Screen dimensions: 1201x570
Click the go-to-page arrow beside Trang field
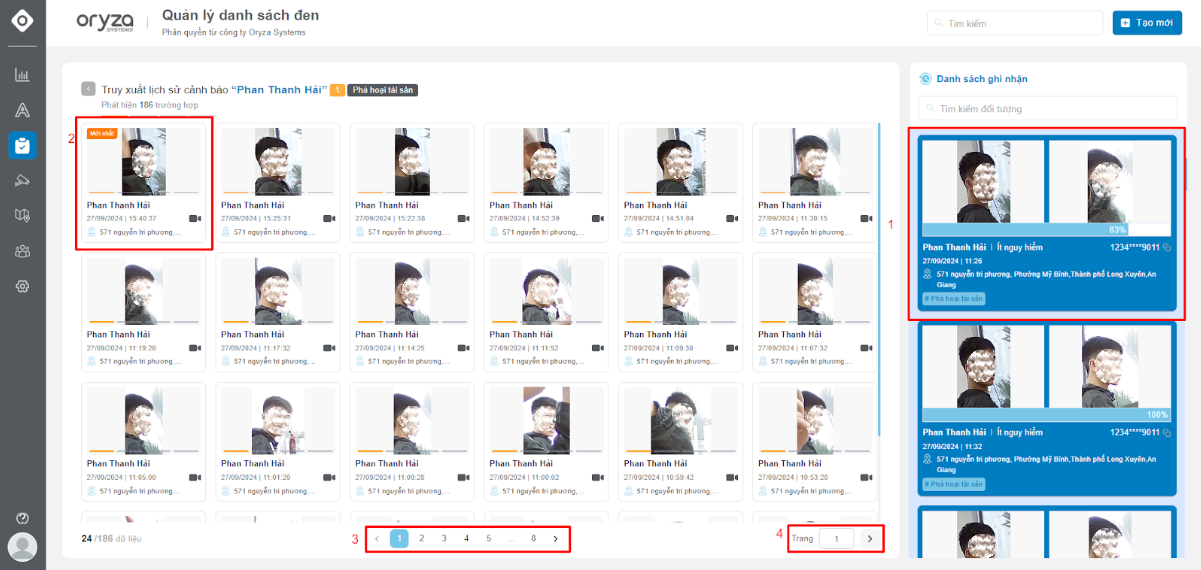coord(870,539)
